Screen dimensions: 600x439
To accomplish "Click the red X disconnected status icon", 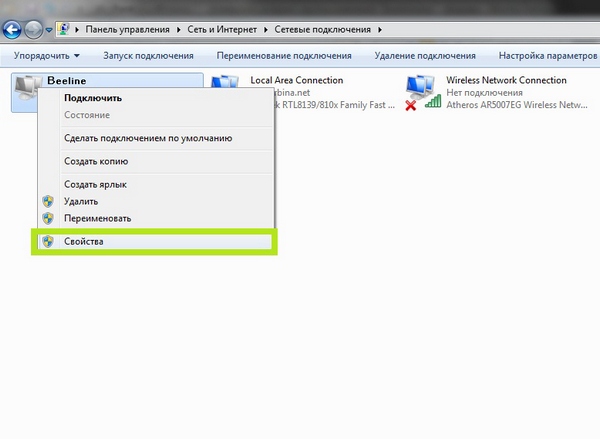I will click(x=411, y=105).
